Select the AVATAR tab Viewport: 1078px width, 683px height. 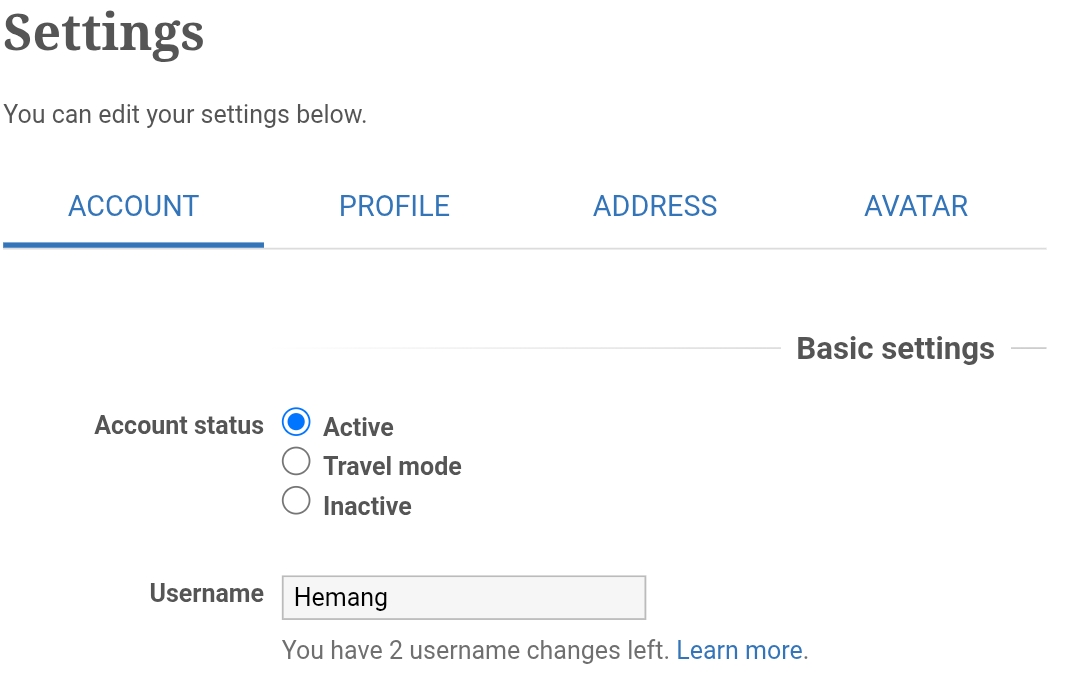[916, 206]
